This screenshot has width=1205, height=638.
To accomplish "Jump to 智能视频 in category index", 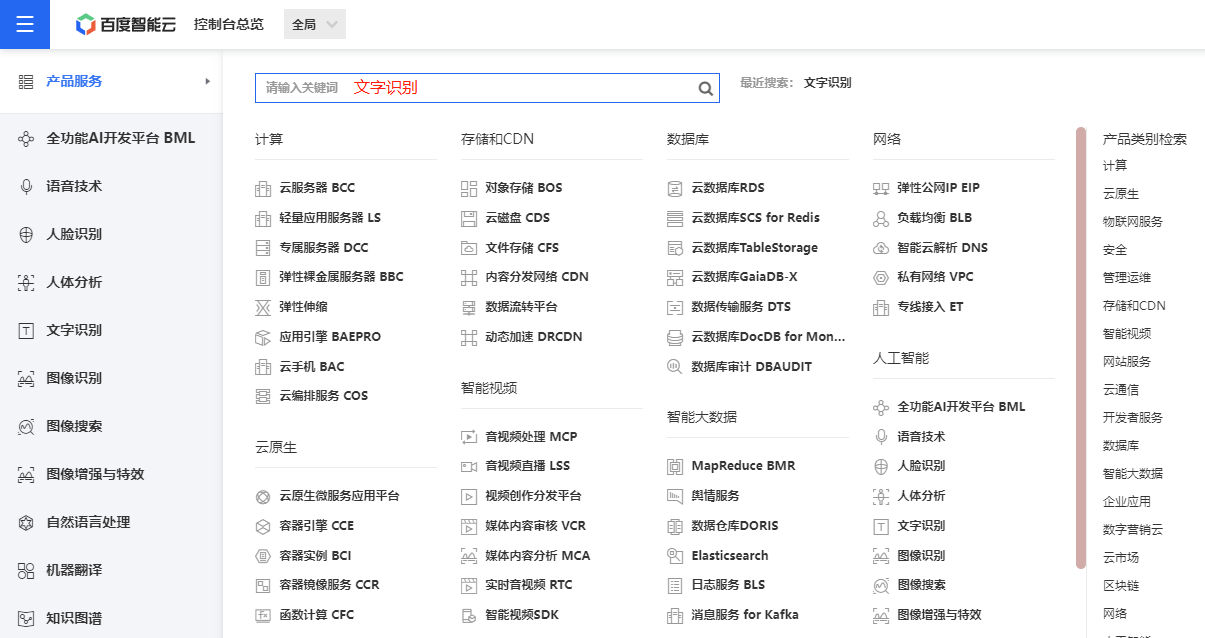I will pyautogui.click(x=1127, y=334).
